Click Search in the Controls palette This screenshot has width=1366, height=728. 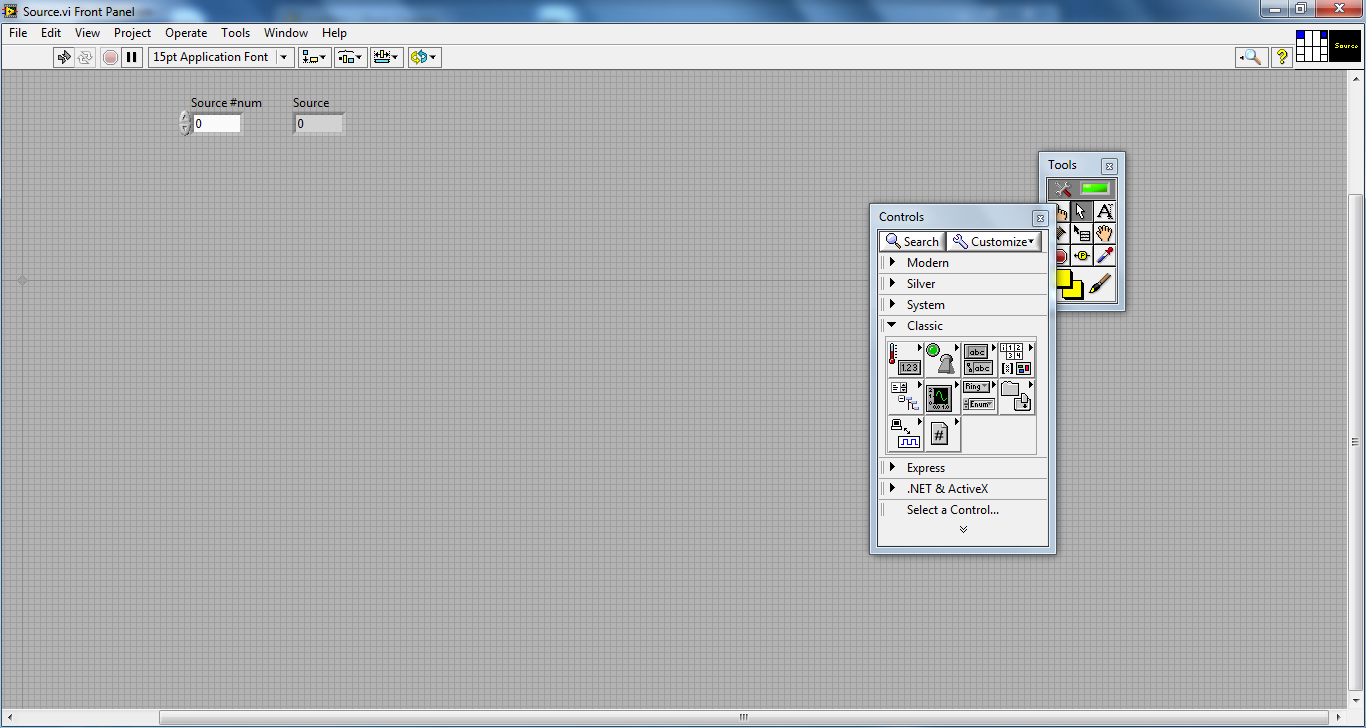(912, 241)
